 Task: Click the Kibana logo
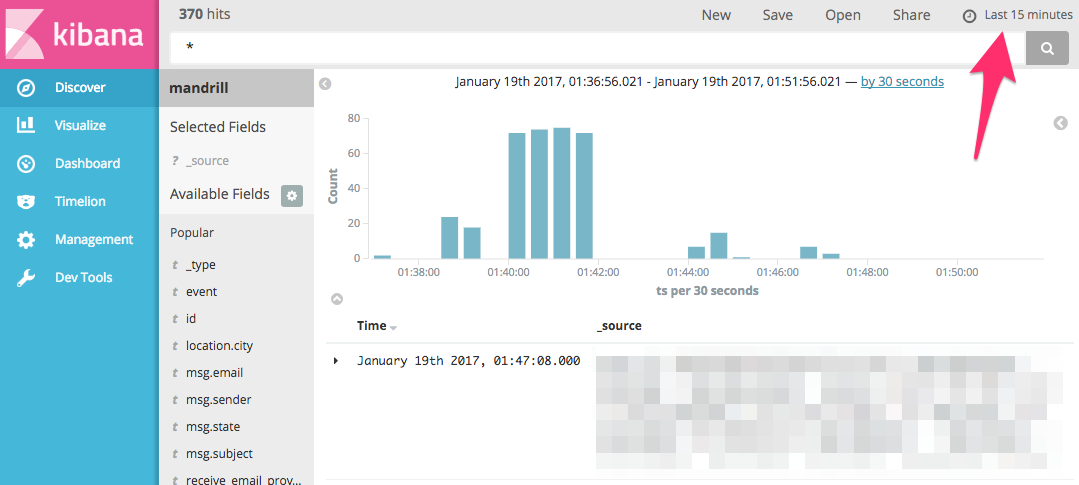pos(79,34)
